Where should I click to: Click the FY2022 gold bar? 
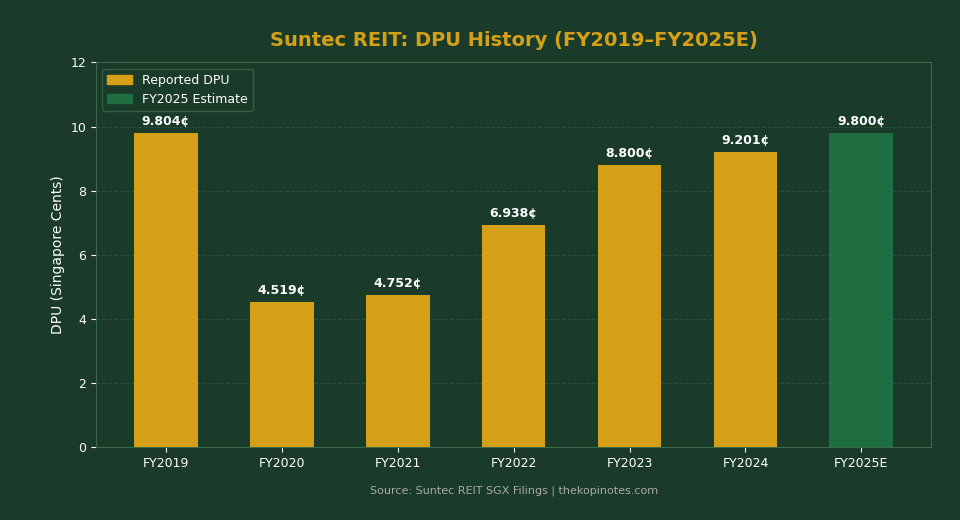pyautogui.click(x=514, y=336)
